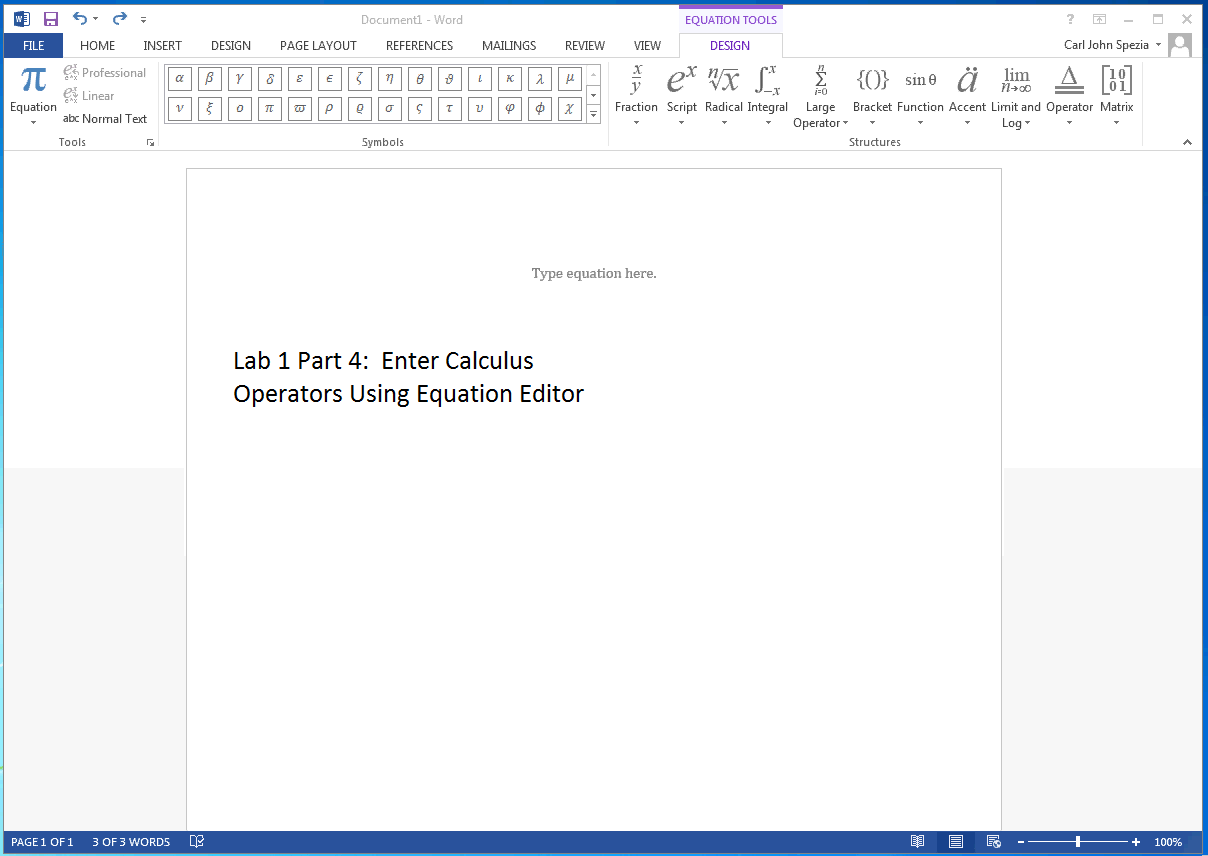This screenshot has width=1208, height=856.
Task: Click the 100% zoom level button
Action: pos(1168,842)
